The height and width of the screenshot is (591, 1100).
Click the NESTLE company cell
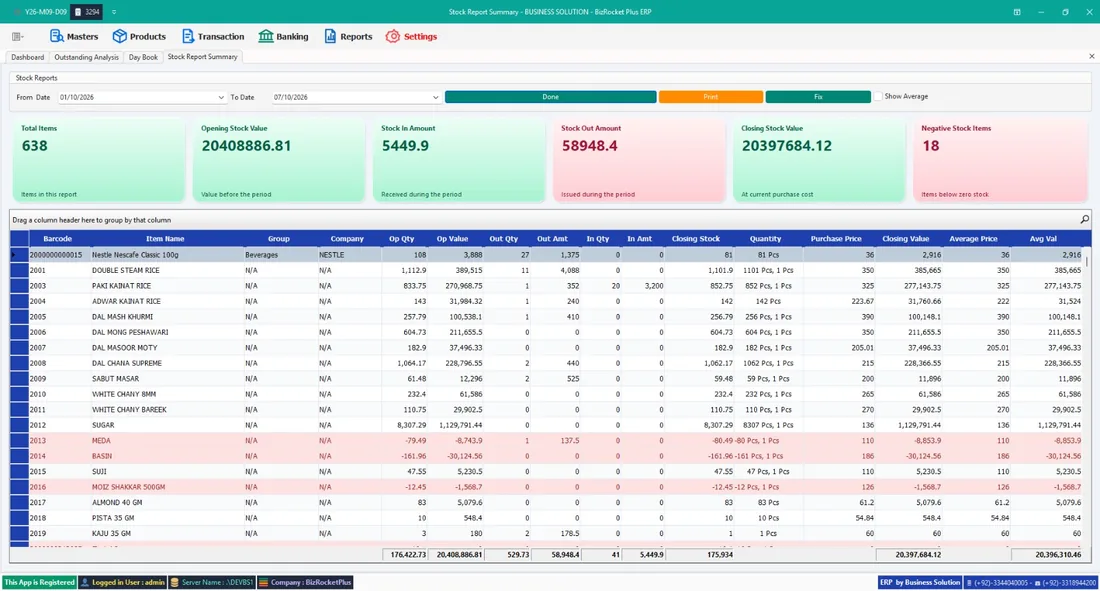[x=349, y=255]
